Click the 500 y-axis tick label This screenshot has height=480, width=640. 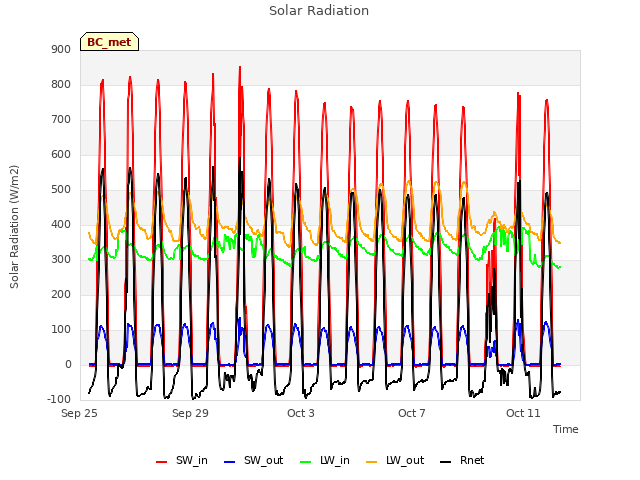point(61,190)
